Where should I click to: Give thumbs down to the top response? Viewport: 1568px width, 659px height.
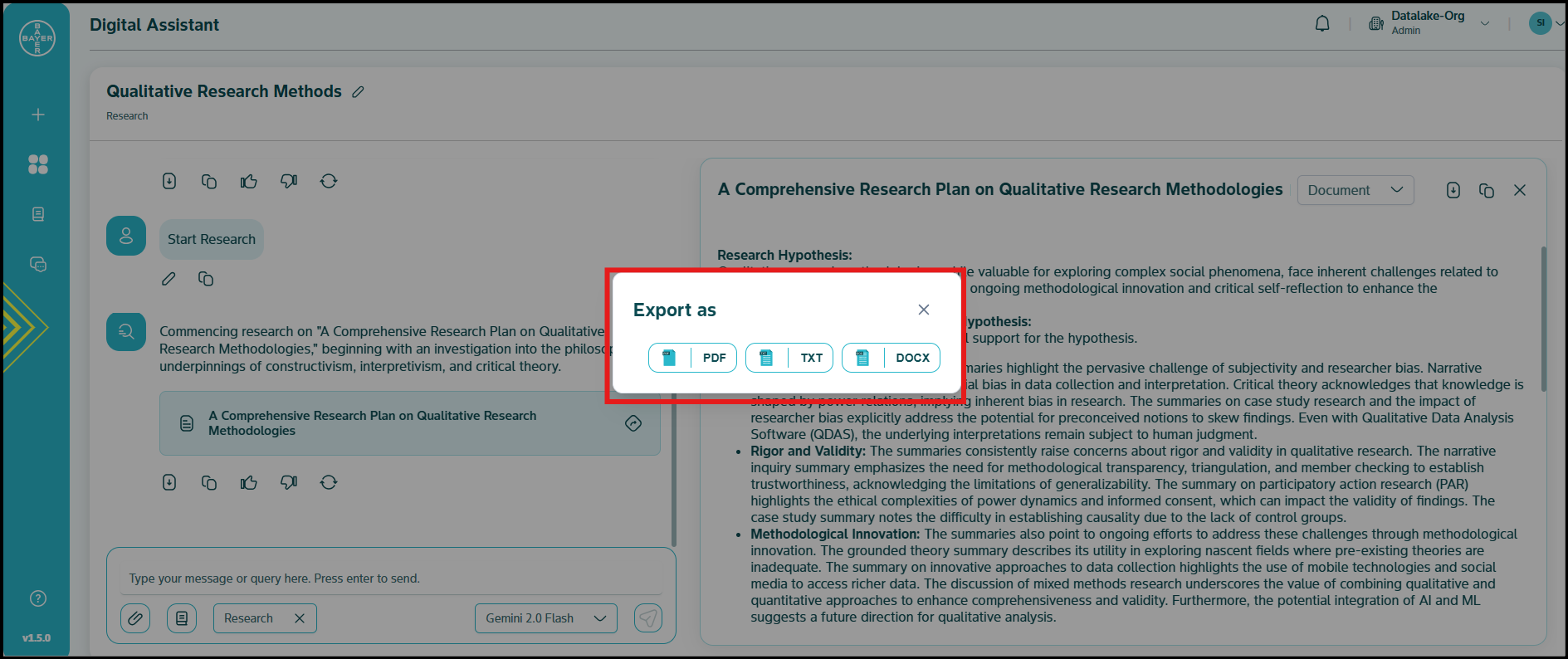point(288,181)
